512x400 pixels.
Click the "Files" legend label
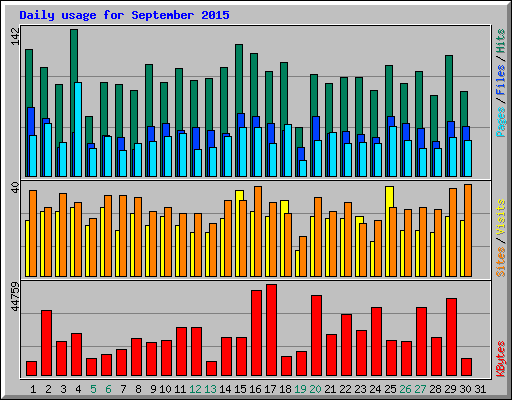pyautogui.click(x=501, y=80)
